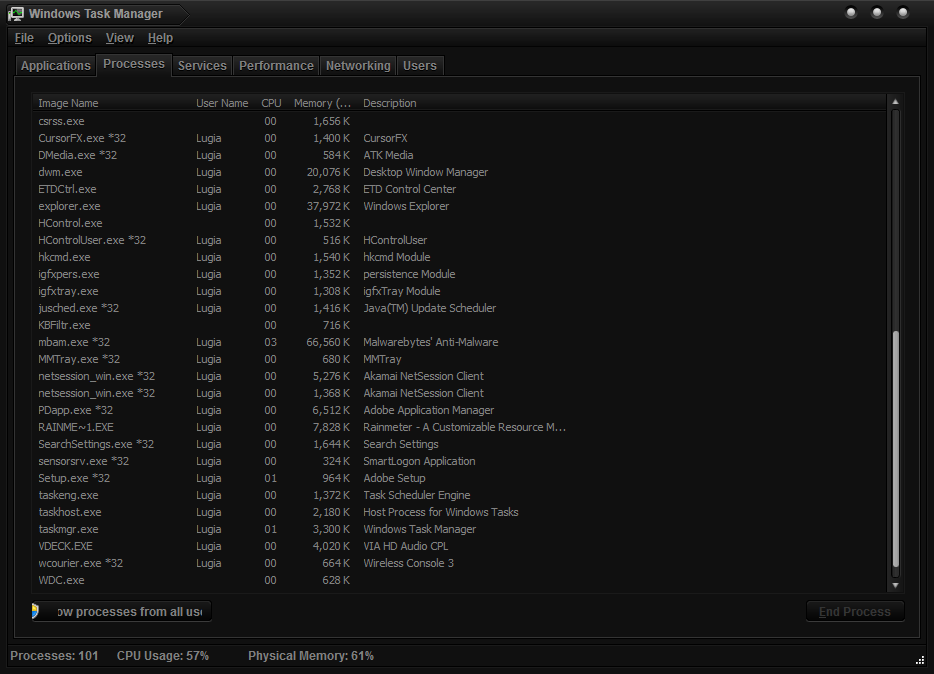Viewport: 934px width, 674px height.
Task: Click the vertical scrollbar thumb
Action: click(x=895, y=450)
